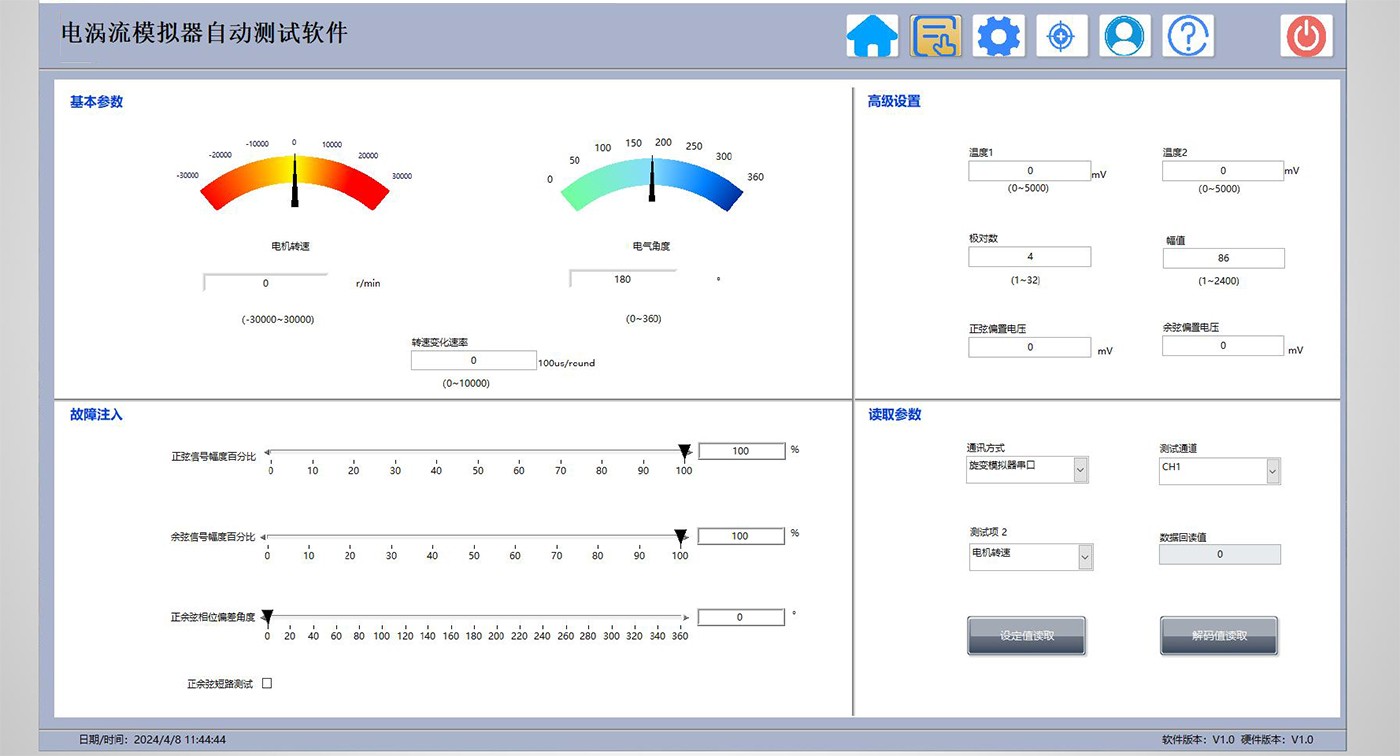
Task: Open the manual test touch-form icon
Action: coord(936,37)
